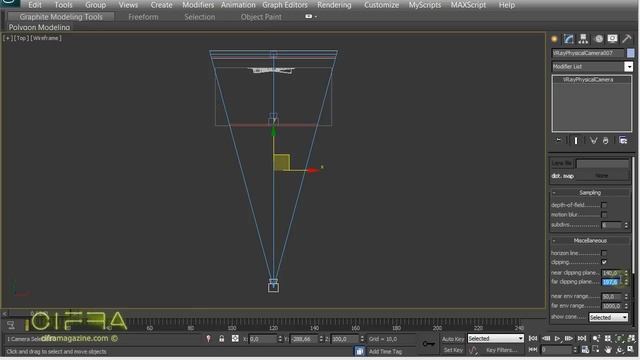Collapse the Miscellaneous rollout
The height and width of the screenshot is (360, 640).
[x=590, y=241]
